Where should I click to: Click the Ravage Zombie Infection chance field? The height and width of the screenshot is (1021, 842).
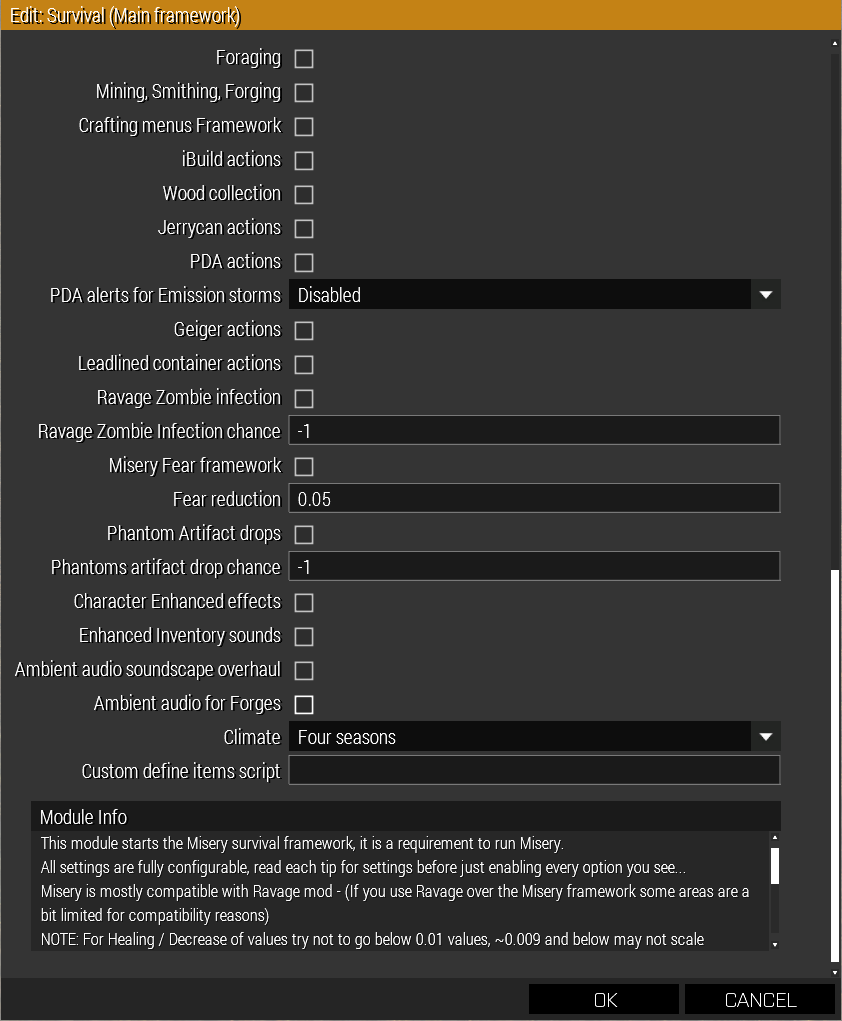pyautogui.click(x=534, y=431)
